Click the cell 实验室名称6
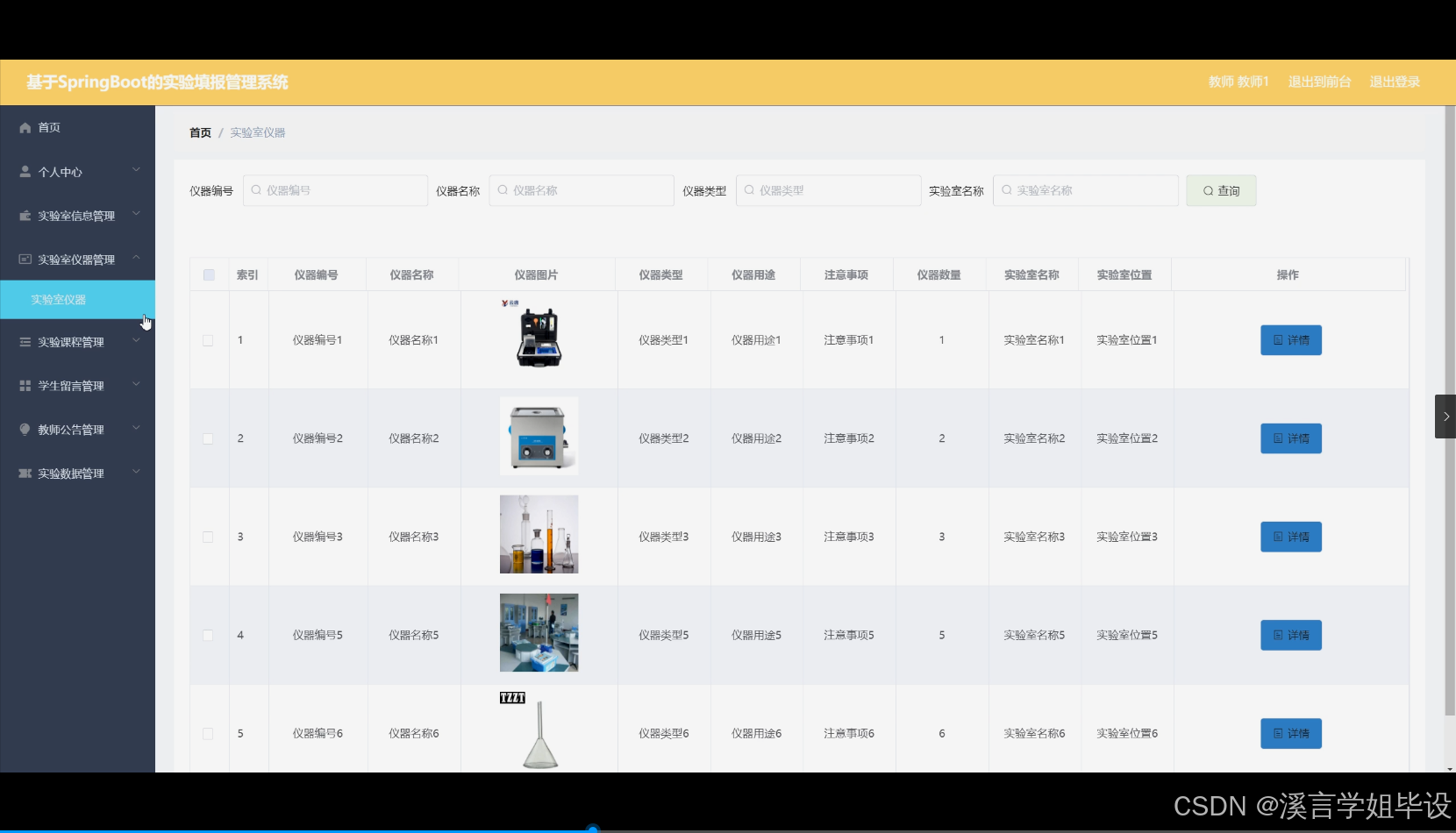 pos(1034,734)
